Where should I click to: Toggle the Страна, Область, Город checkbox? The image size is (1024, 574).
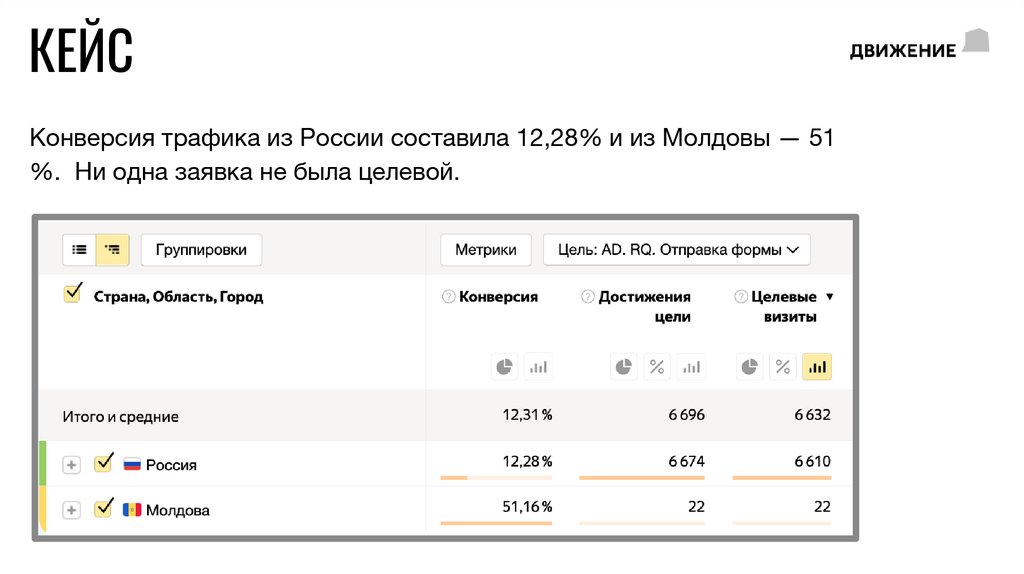(72, 294)
